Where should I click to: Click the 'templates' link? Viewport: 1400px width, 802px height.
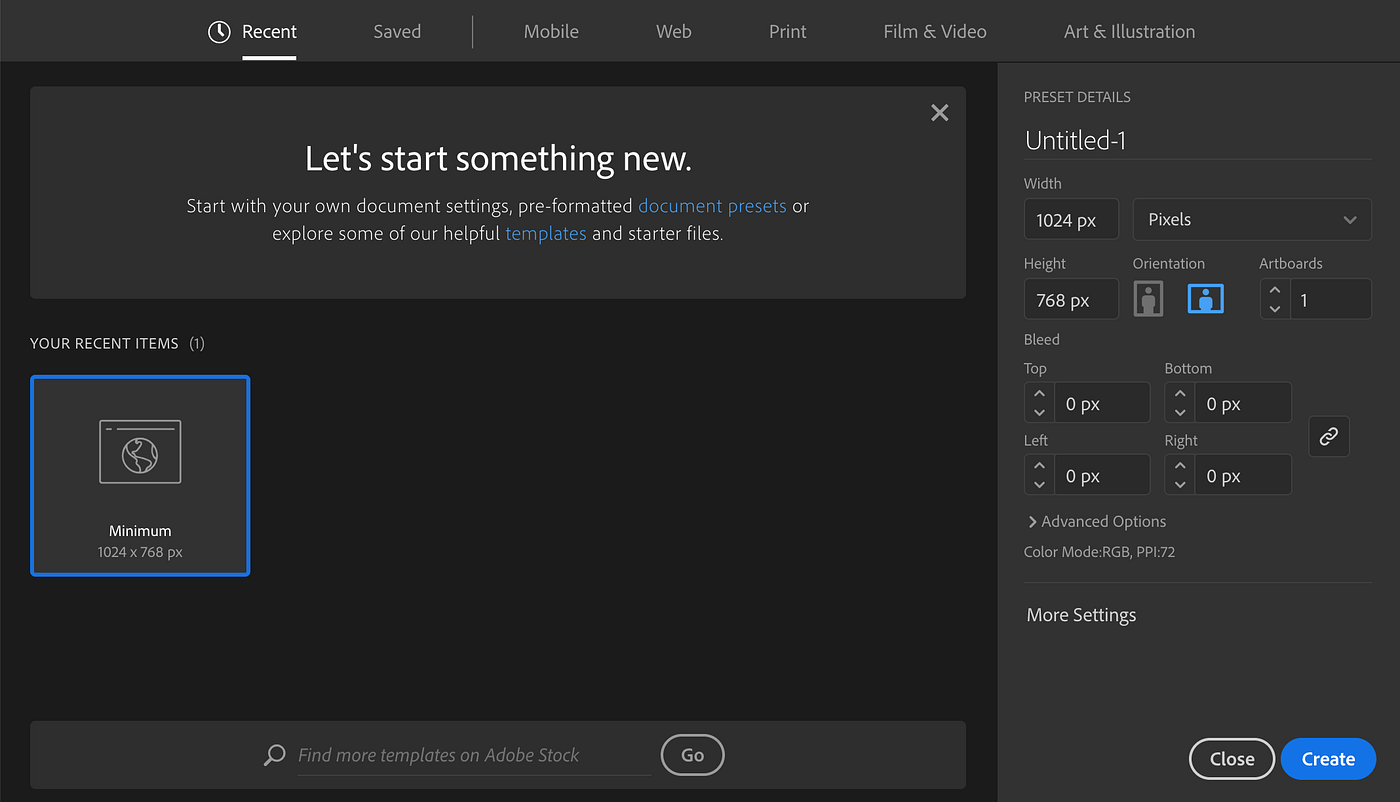click(x=546, y=233)
